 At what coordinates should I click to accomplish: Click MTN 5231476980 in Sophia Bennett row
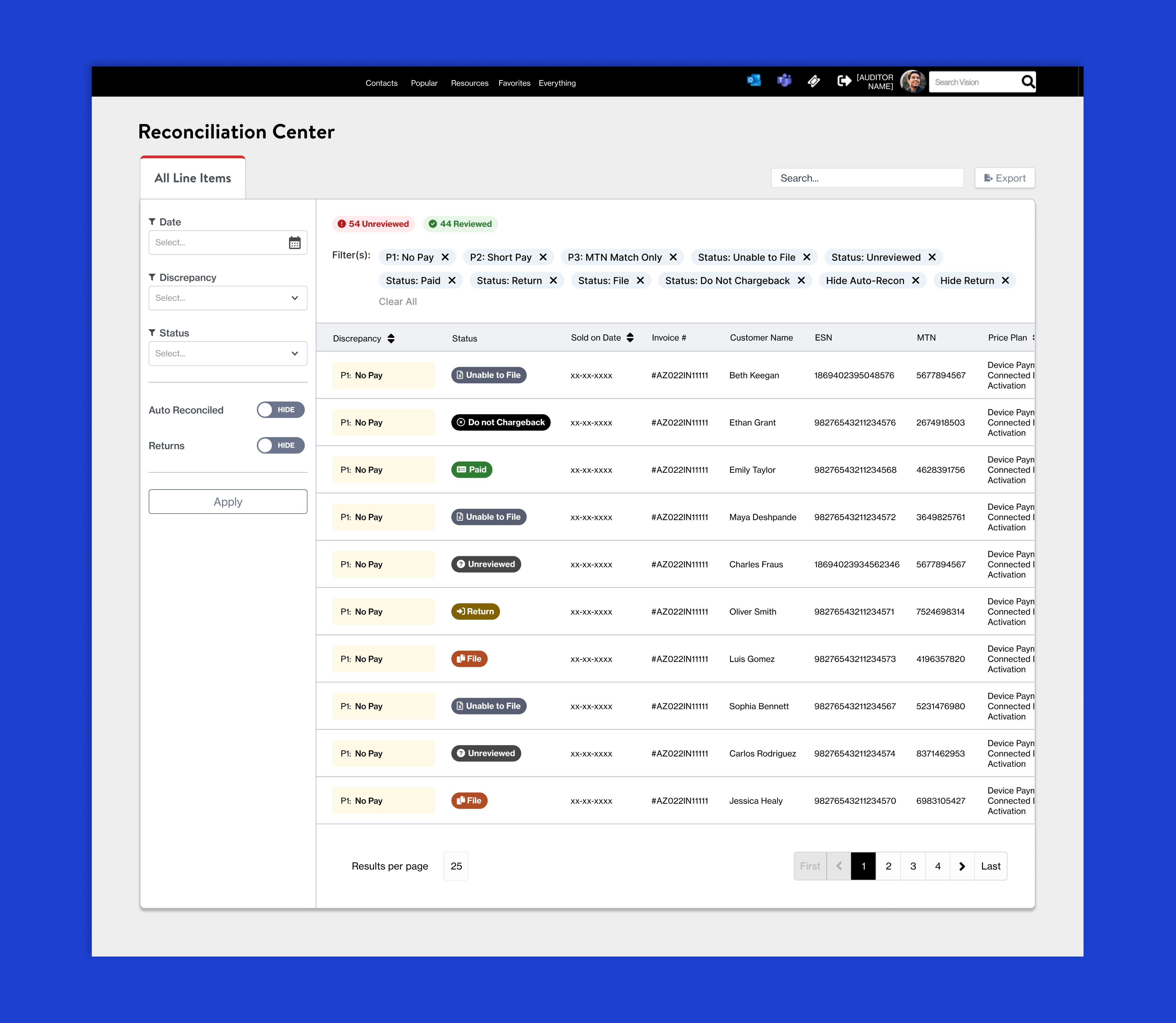coord(940,706)
